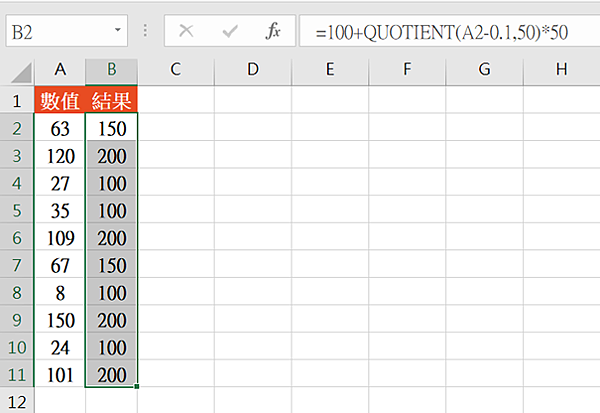
Task: Click the Name Box showing B2
Action: (67, 31)
